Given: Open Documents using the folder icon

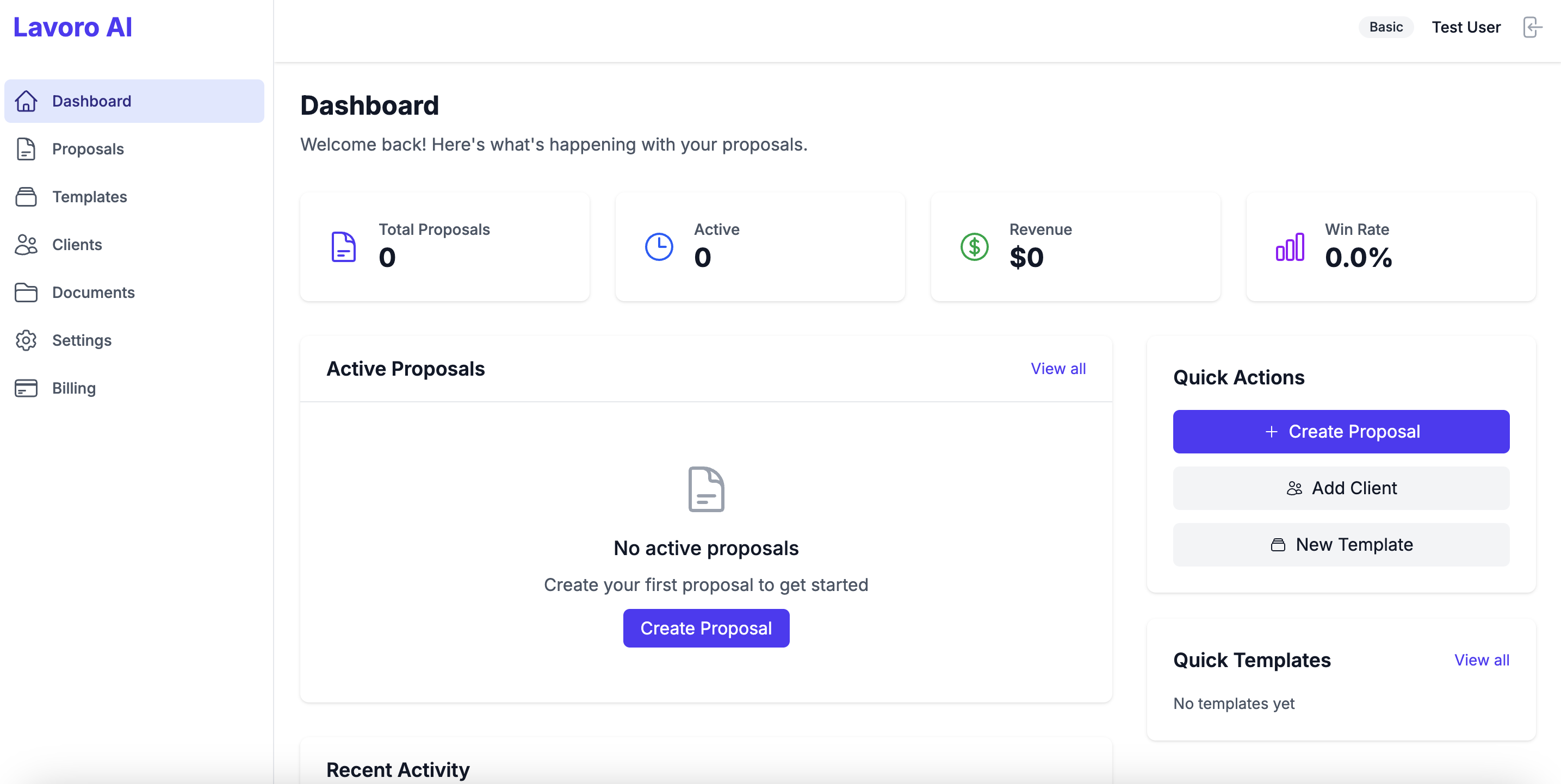Looking at the screenshot, I should pyautogui.click(x=26, y=293).
